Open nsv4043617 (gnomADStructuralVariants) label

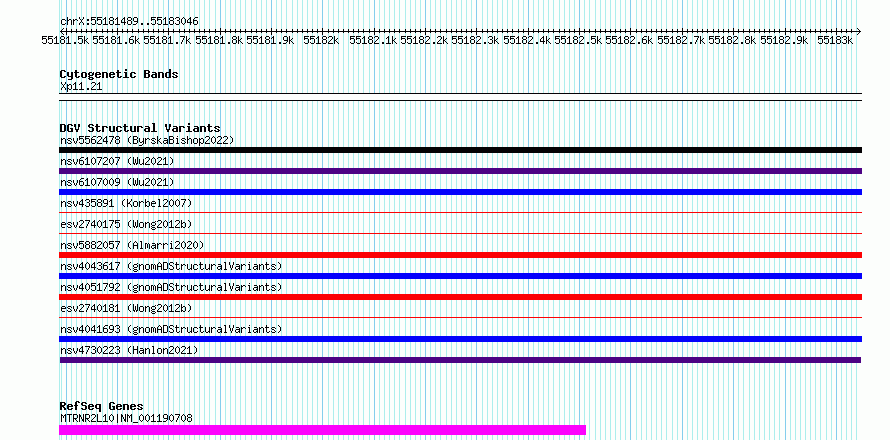point(171,266)
